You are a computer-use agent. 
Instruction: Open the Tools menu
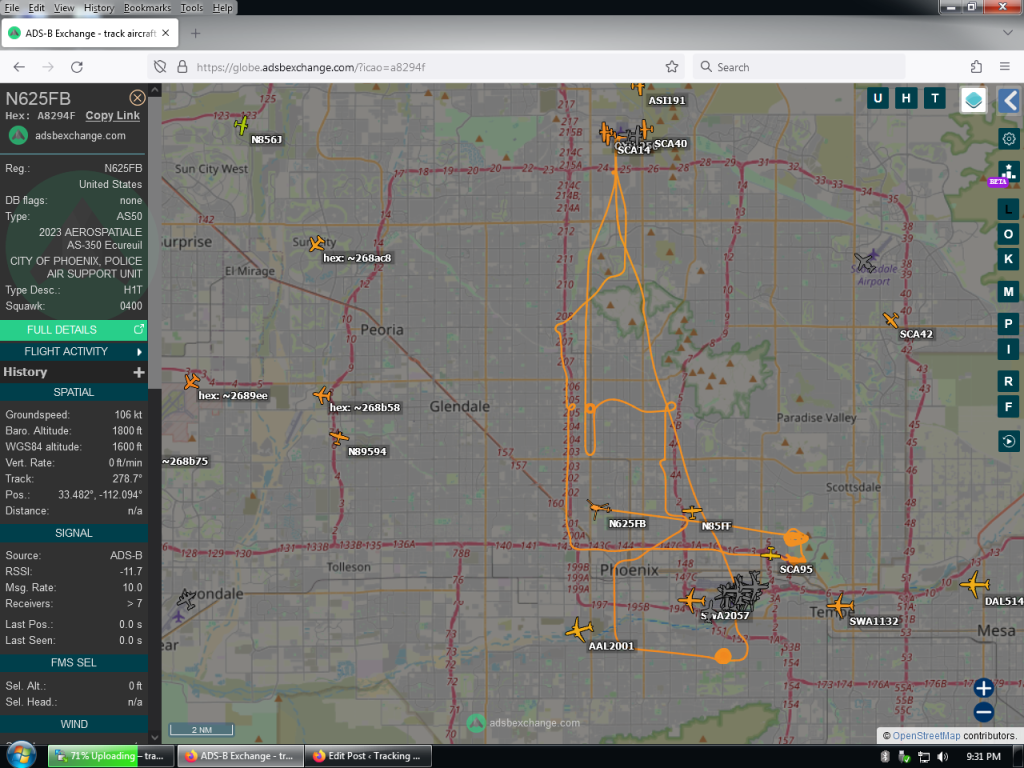pyautogui.click(x=191, y=8)
